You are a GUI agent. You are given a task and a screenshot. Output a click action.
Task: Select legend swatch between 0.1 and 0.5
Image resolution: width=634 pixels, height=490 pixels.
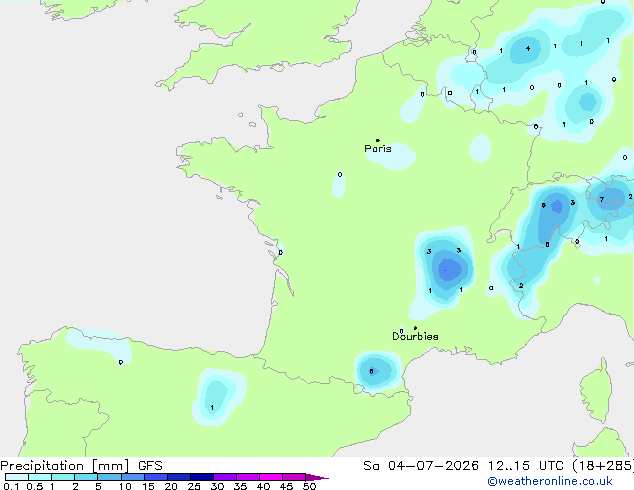pyautogui.click(x=17, y=477)
